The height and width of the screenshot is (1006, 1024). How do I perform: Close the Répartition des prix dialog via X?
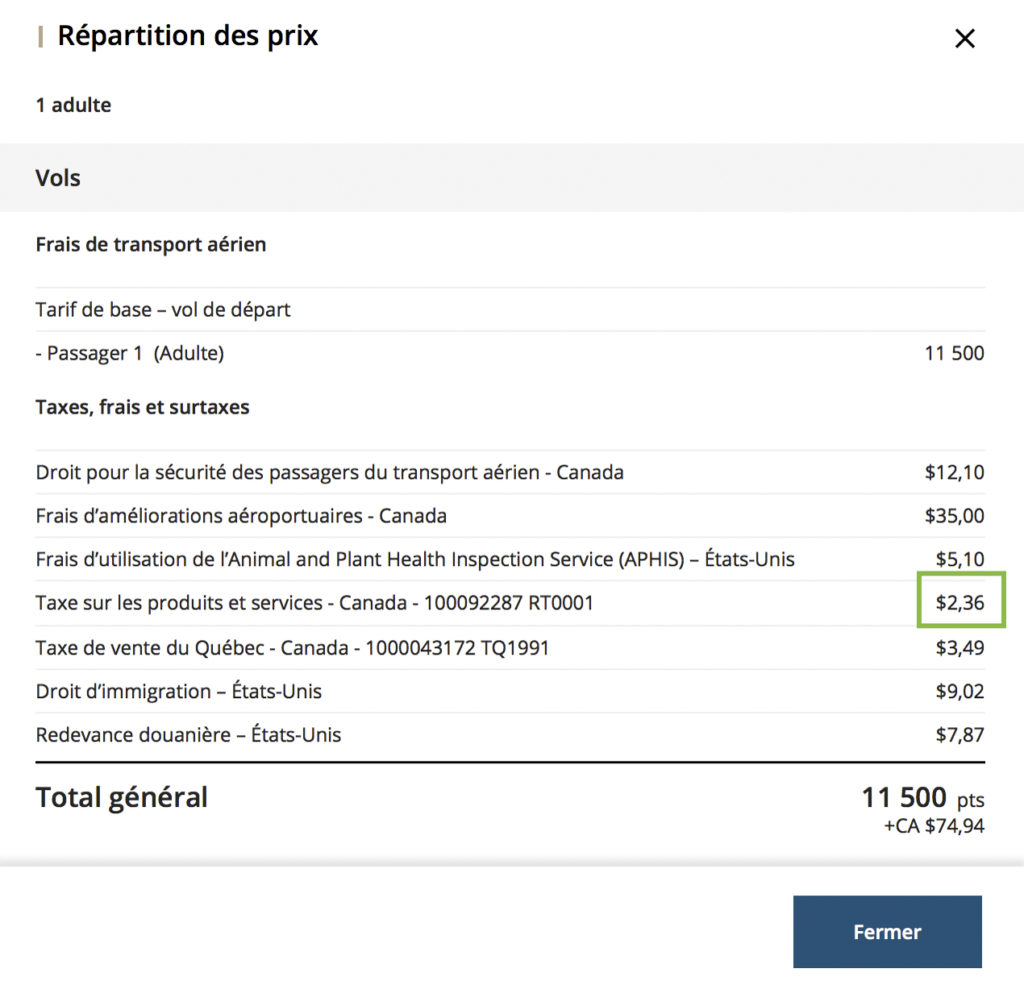[964, 38]
